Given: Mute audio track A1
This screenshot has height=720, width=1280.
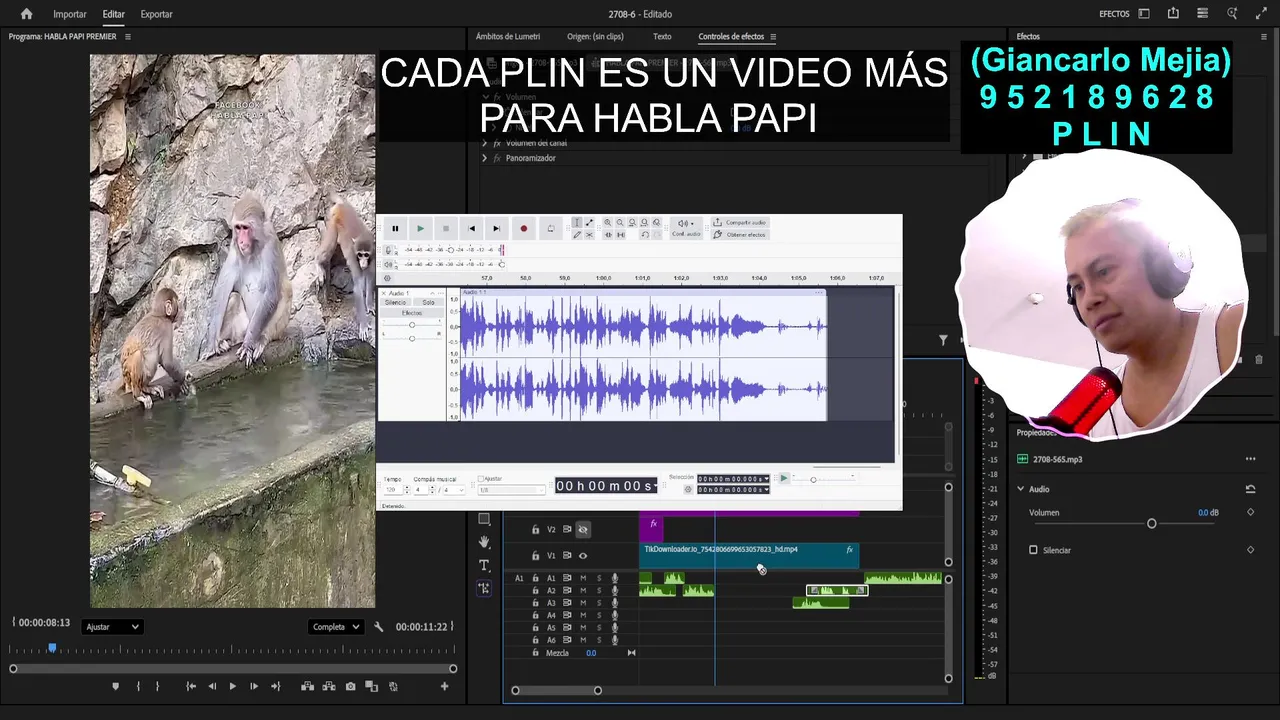Looking at the screenshot, I should pyautogui.click(x=583, y=578).
